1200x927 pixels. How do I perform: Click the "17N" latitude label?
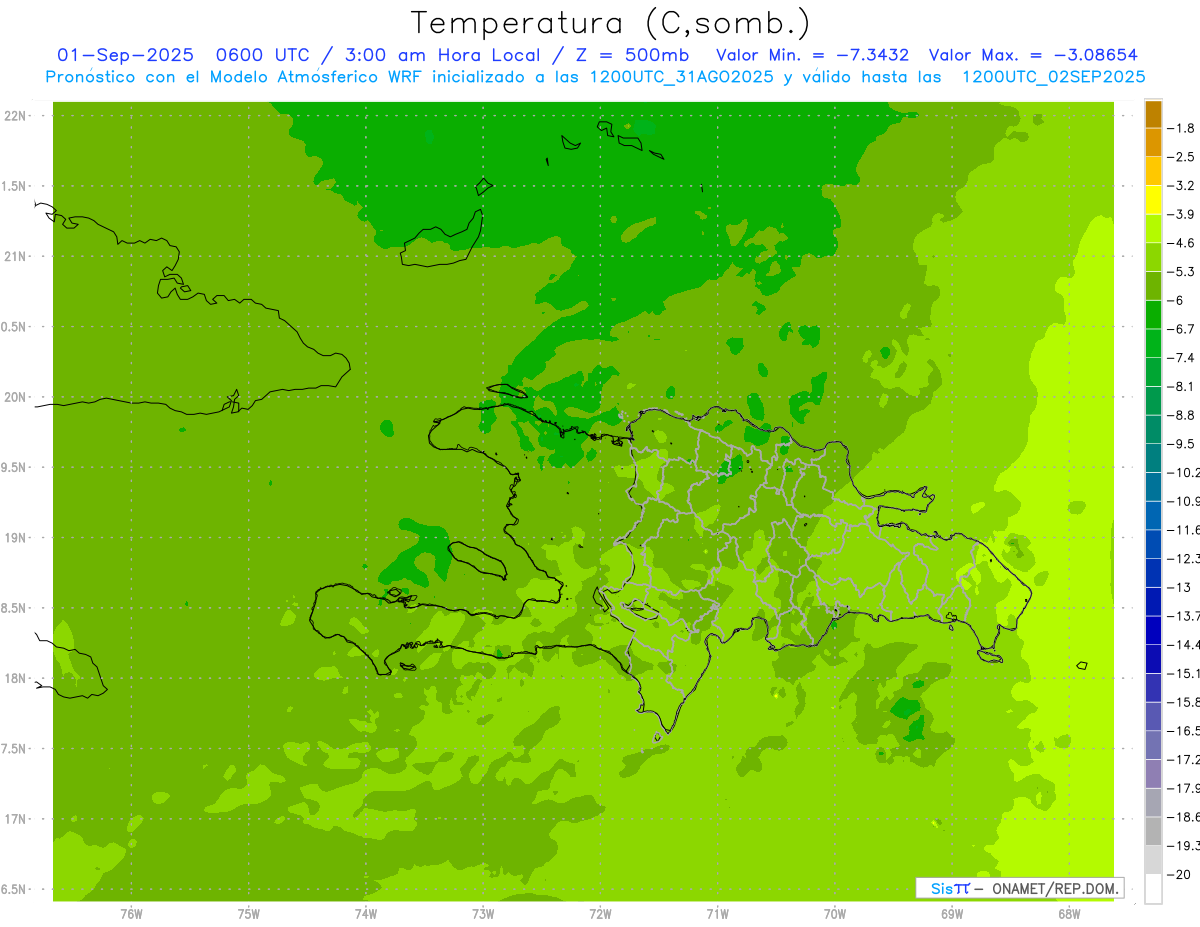click(x=15, y=819)
